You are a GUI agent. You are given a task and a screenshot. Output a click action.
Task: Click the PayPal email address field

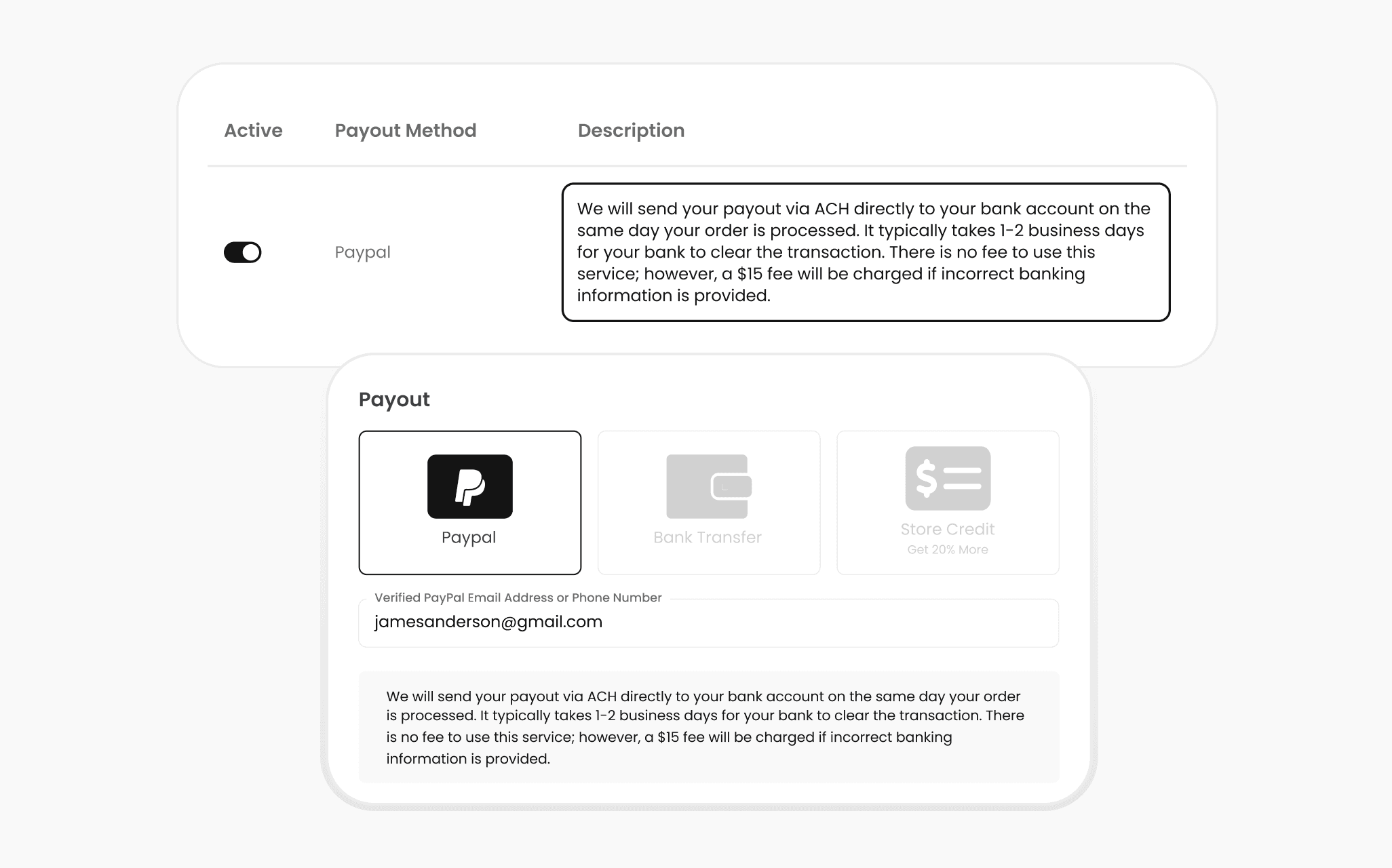[708, 623]
